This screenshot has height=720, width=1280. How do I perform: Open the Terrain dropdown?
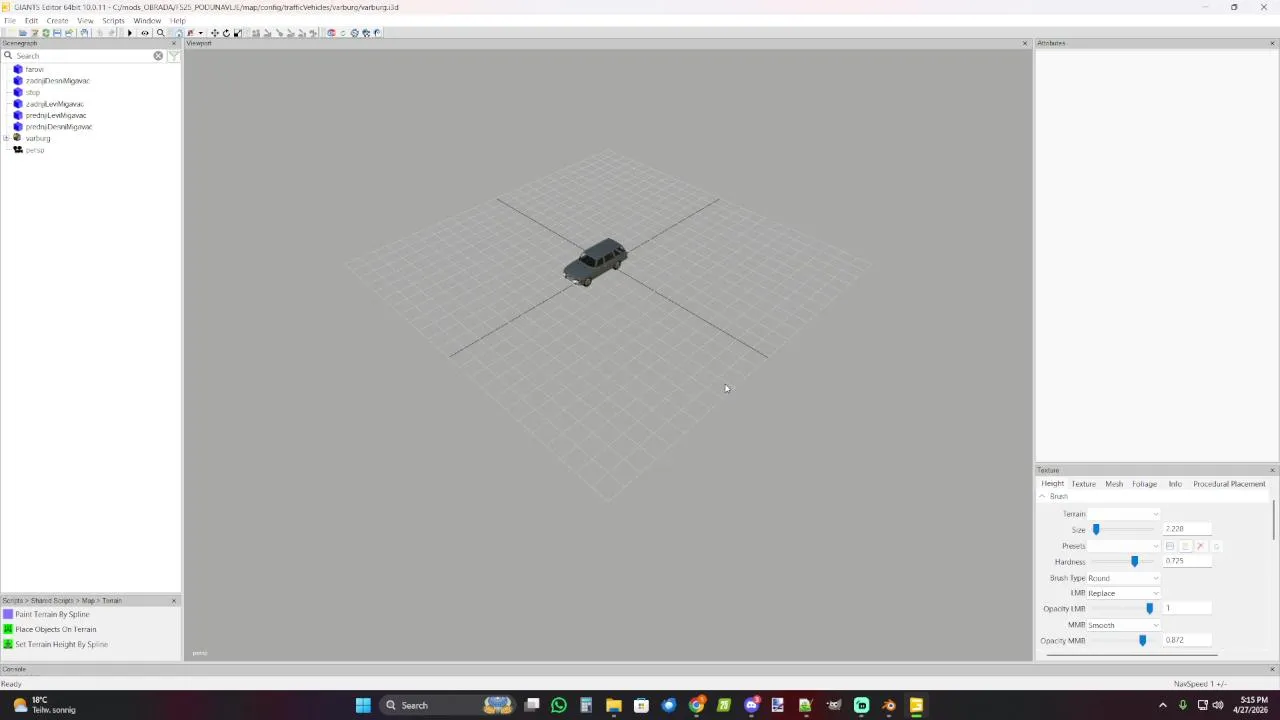1124,514
